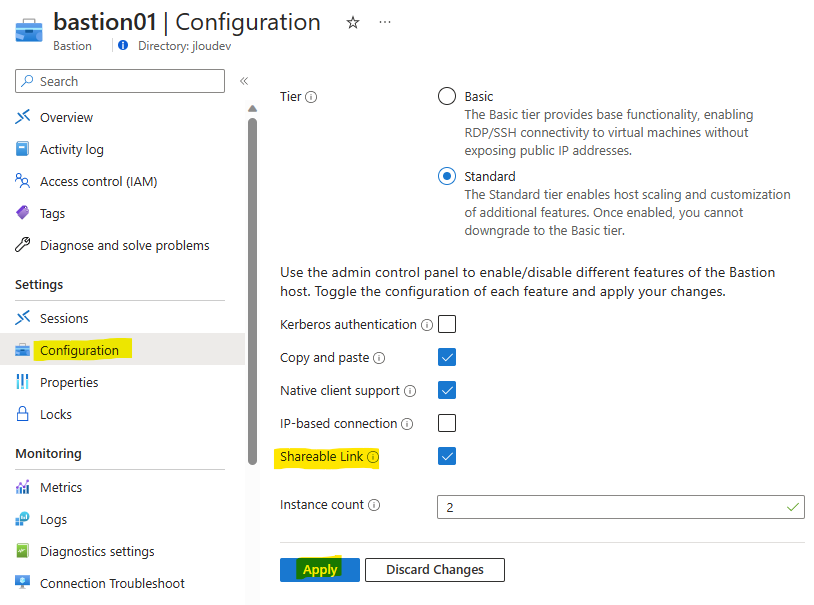
Task: Click the Sessions icon
Action: click(22, 318)
